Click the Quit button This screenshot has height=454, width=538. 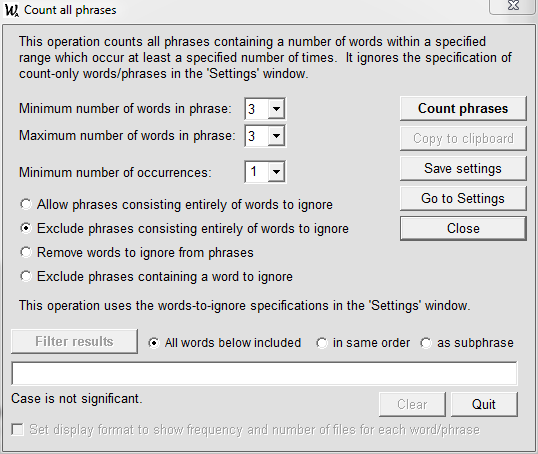click(x=484, y=404)
